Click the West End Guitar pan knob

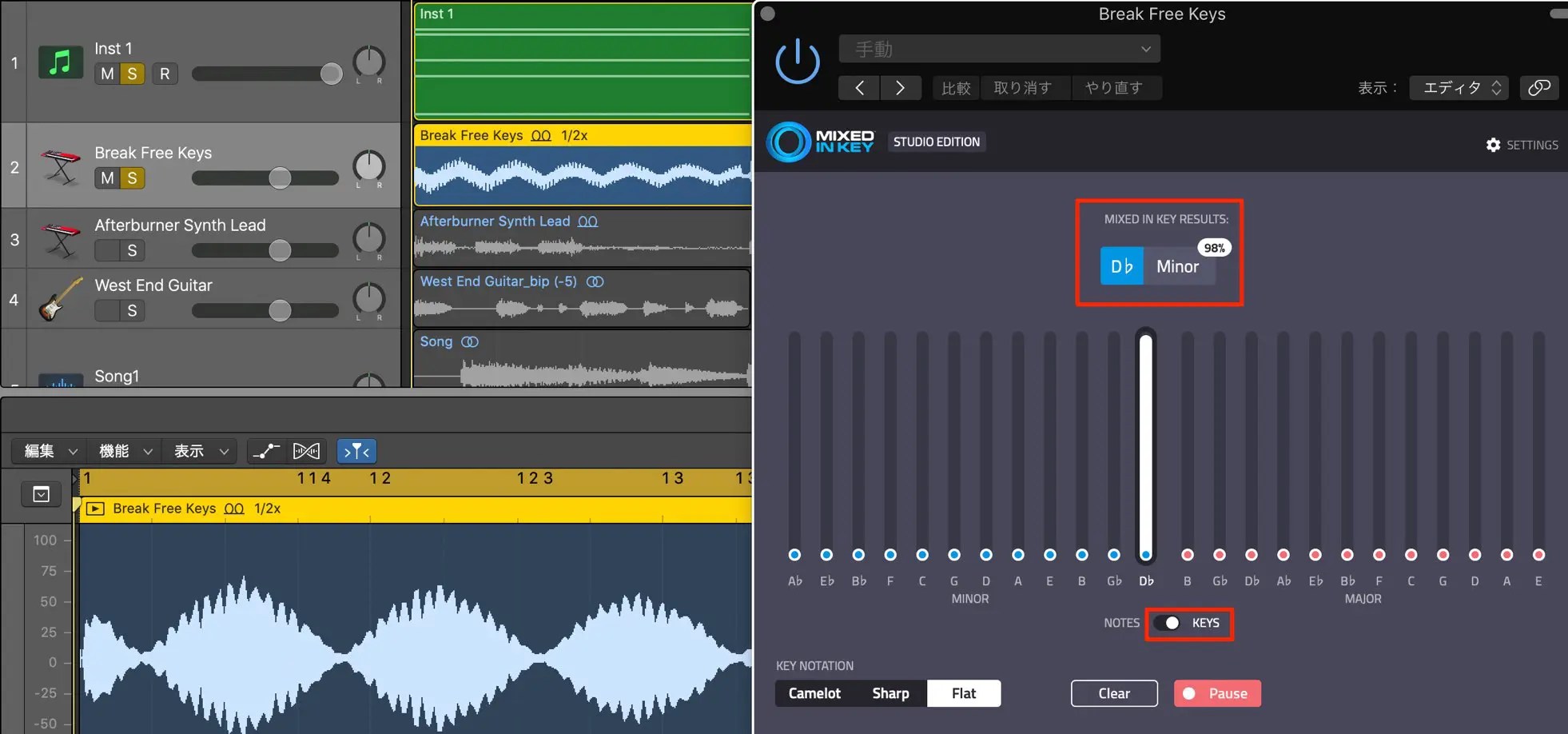[x=369, y=298]
